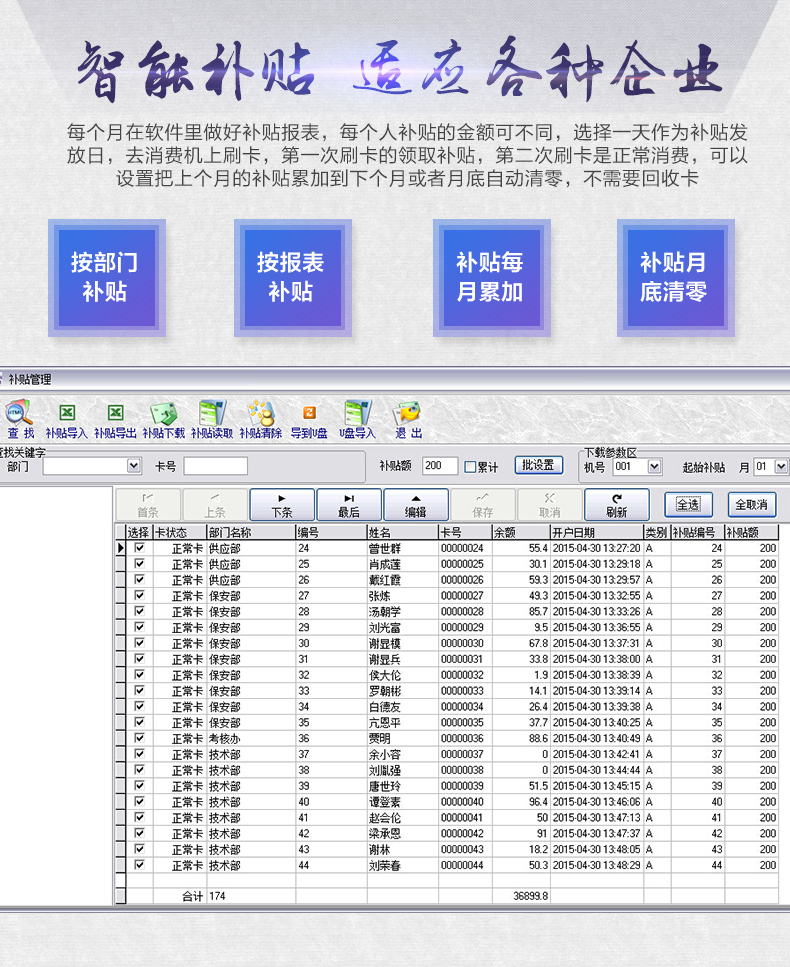The height and width of the screenshot is (967, 790).
Task: Uncheck the row for 刘光富
Action: (139, 627)
